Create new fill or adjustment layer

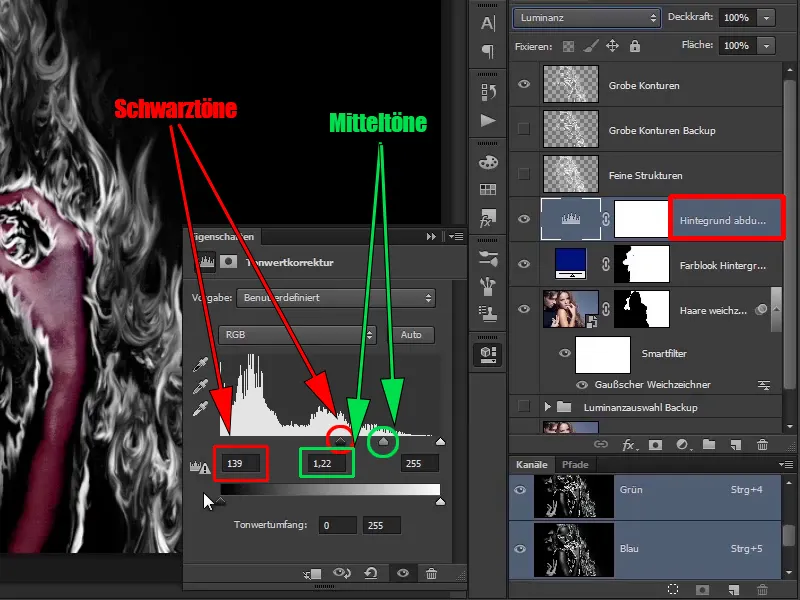682,445
